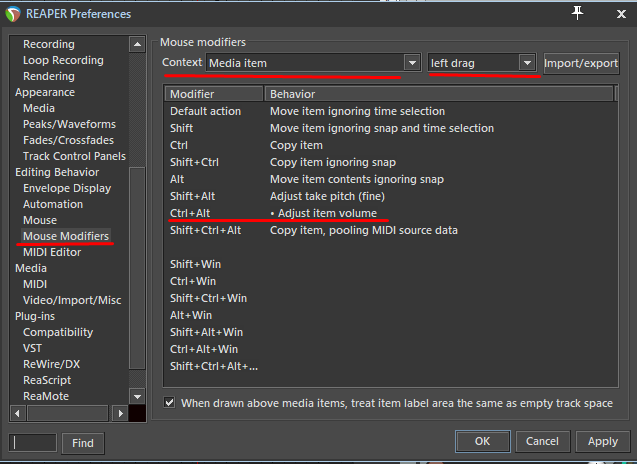Screen dimensions: 637x464
Task: Open Fades/Crossfades preferences
Action: [x=69, y=140]
